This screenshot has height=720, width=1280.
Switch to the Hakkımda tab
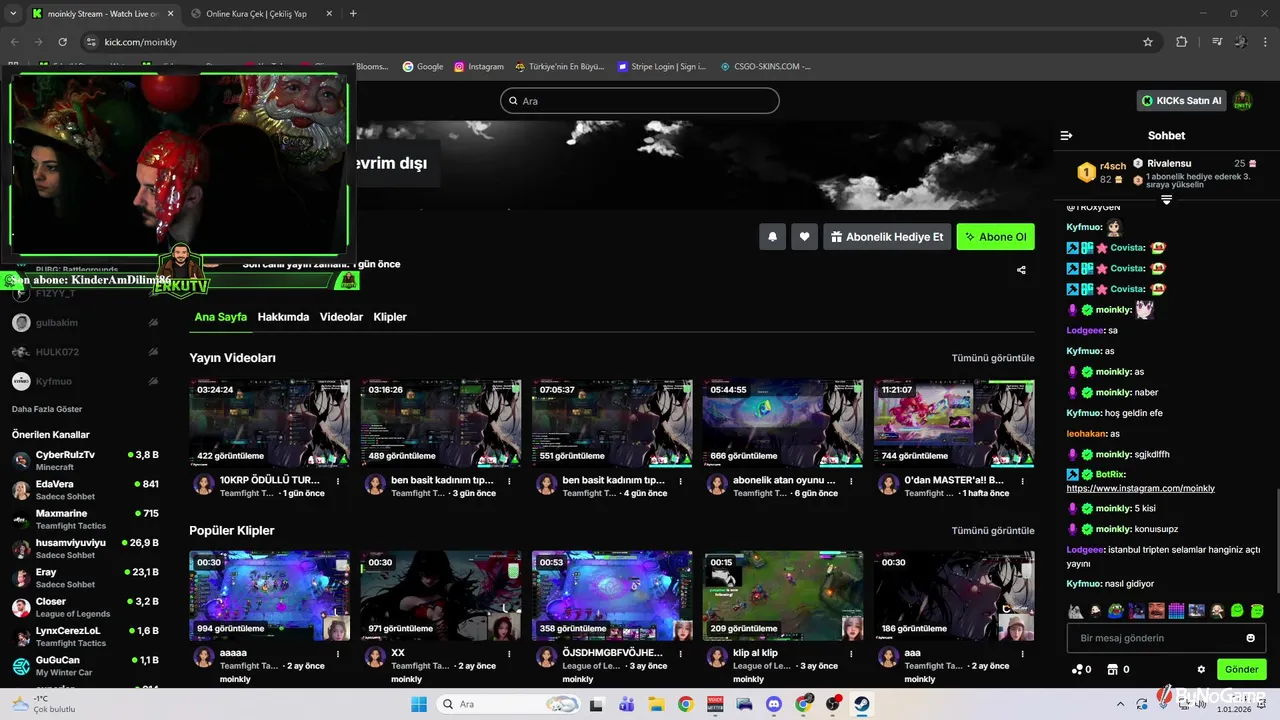283,317
